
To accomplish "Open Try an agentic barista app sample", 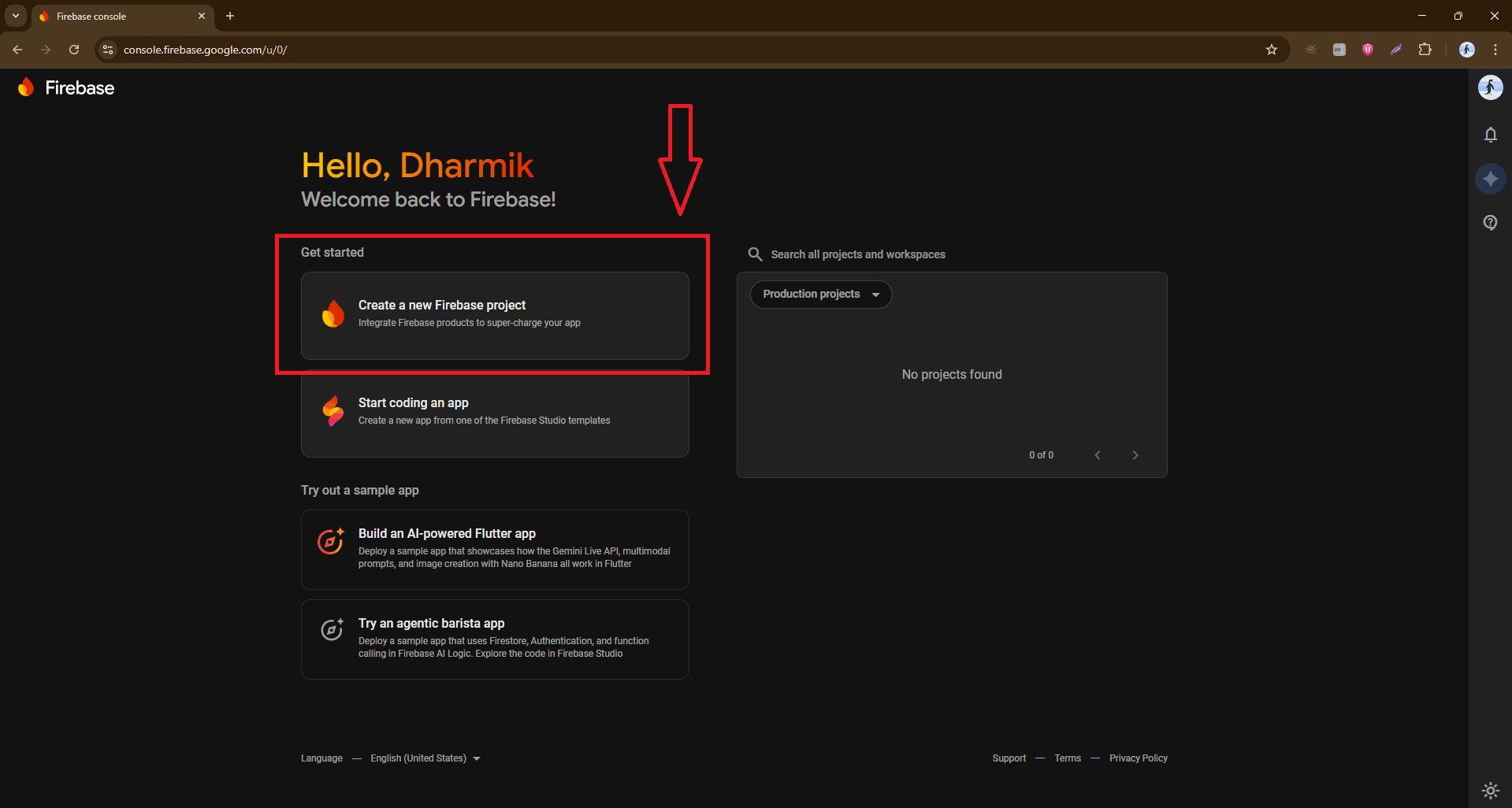I will 495,639.
